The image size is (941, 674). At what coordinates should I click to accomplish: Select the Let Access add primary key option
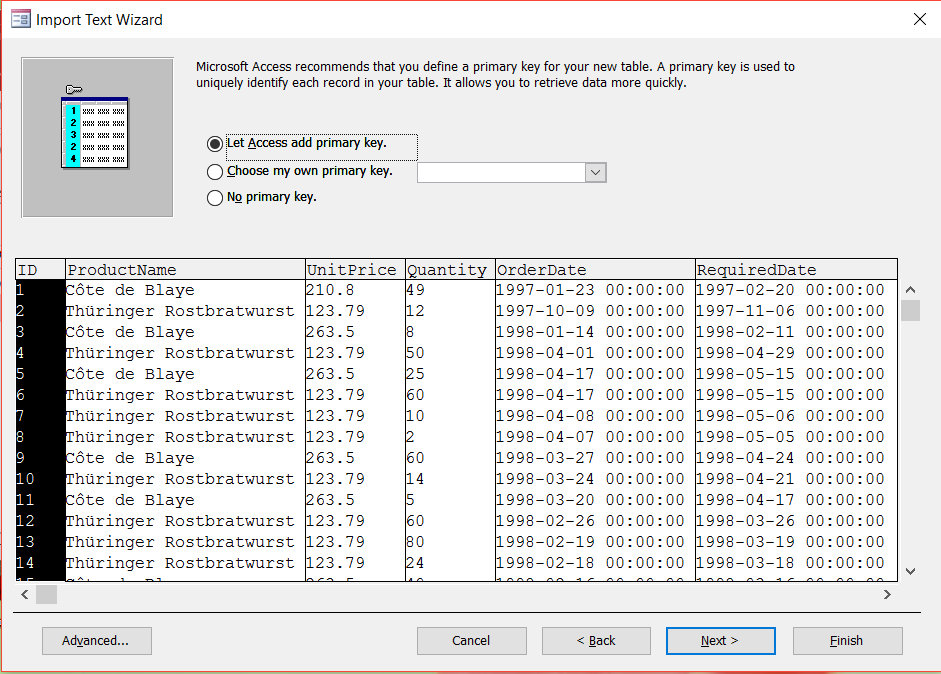(215, 143)
